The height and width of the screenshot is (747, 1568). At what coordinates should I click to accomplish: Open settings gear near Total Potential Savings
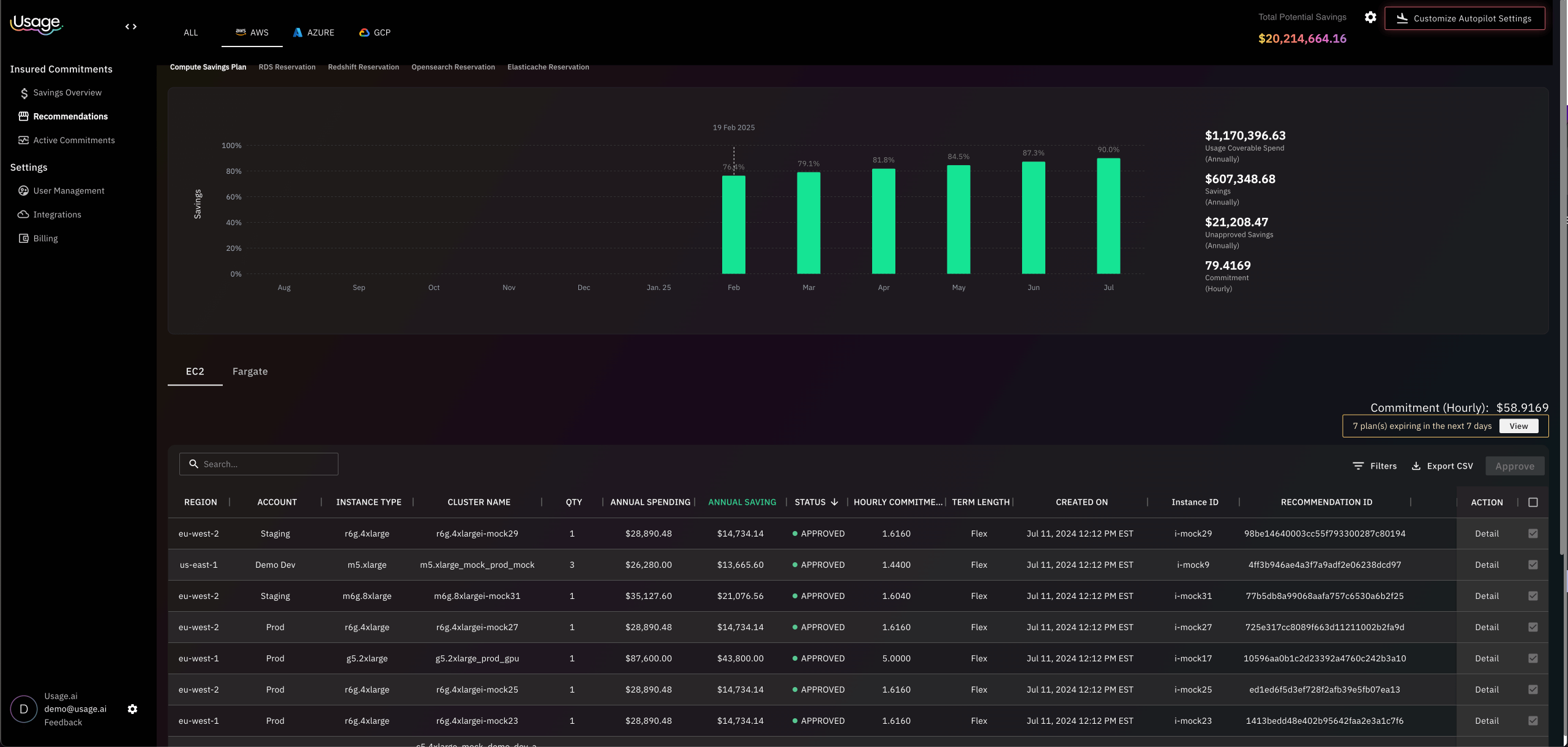[x=1370, y=17]
